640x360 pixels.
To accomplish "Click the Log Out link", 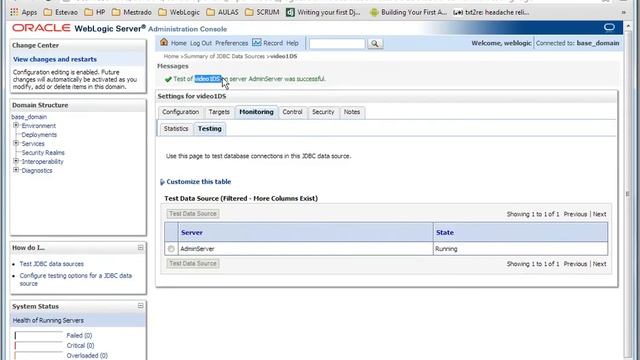I will pyautogui.click(x=201, y=43).
